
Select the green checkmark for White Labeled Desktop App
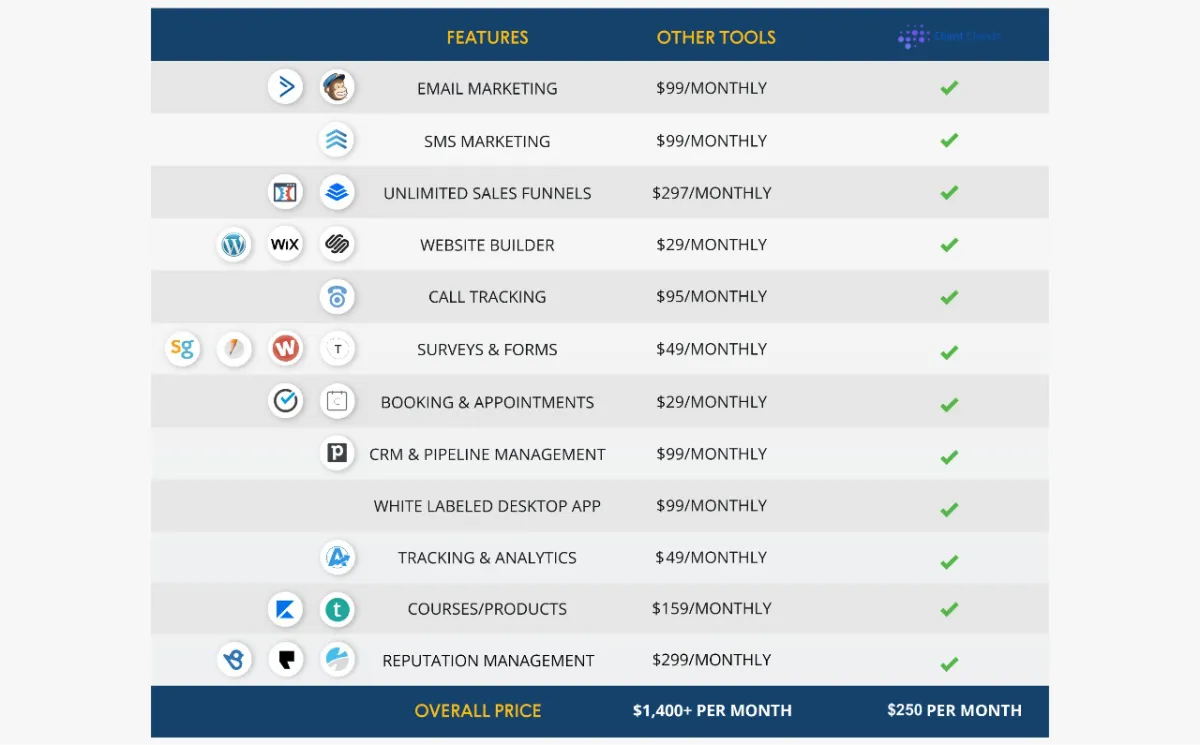point(949,509)
